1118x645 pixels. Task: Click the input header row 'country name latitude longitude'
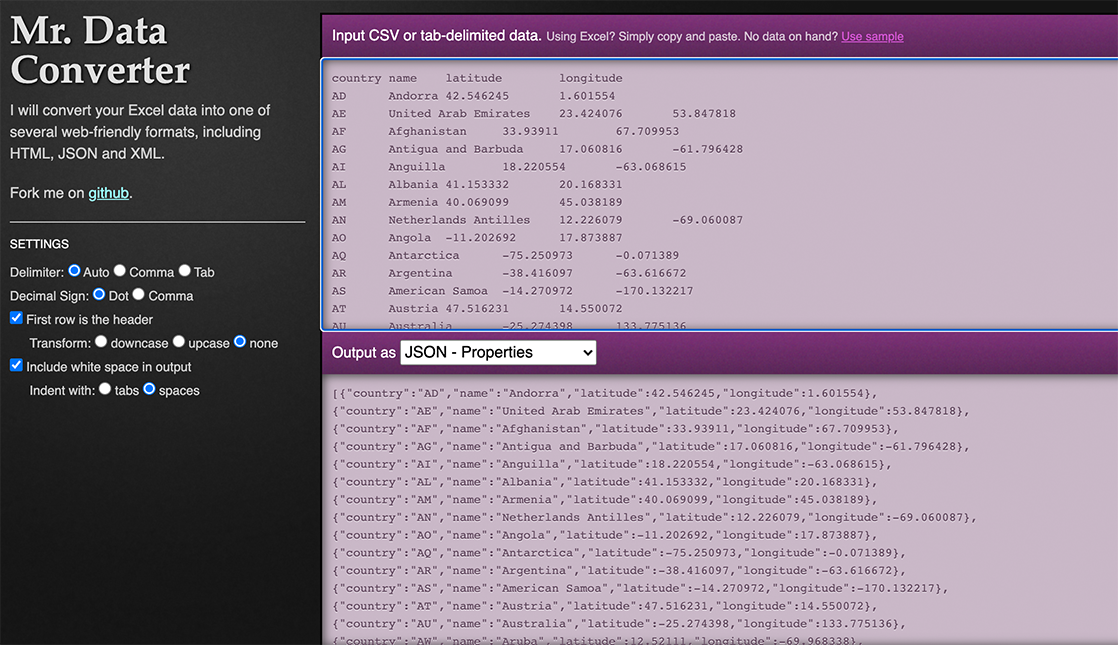477,78
